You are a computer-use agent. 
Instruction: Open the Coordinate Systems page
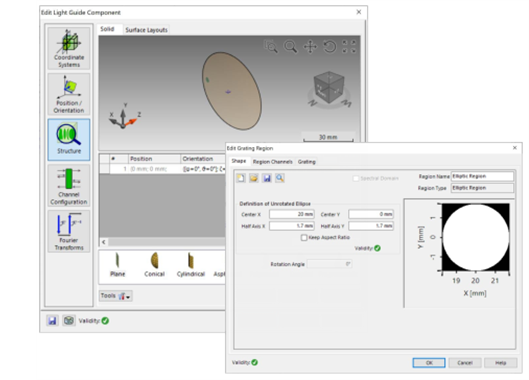click(x=69, y=48)
